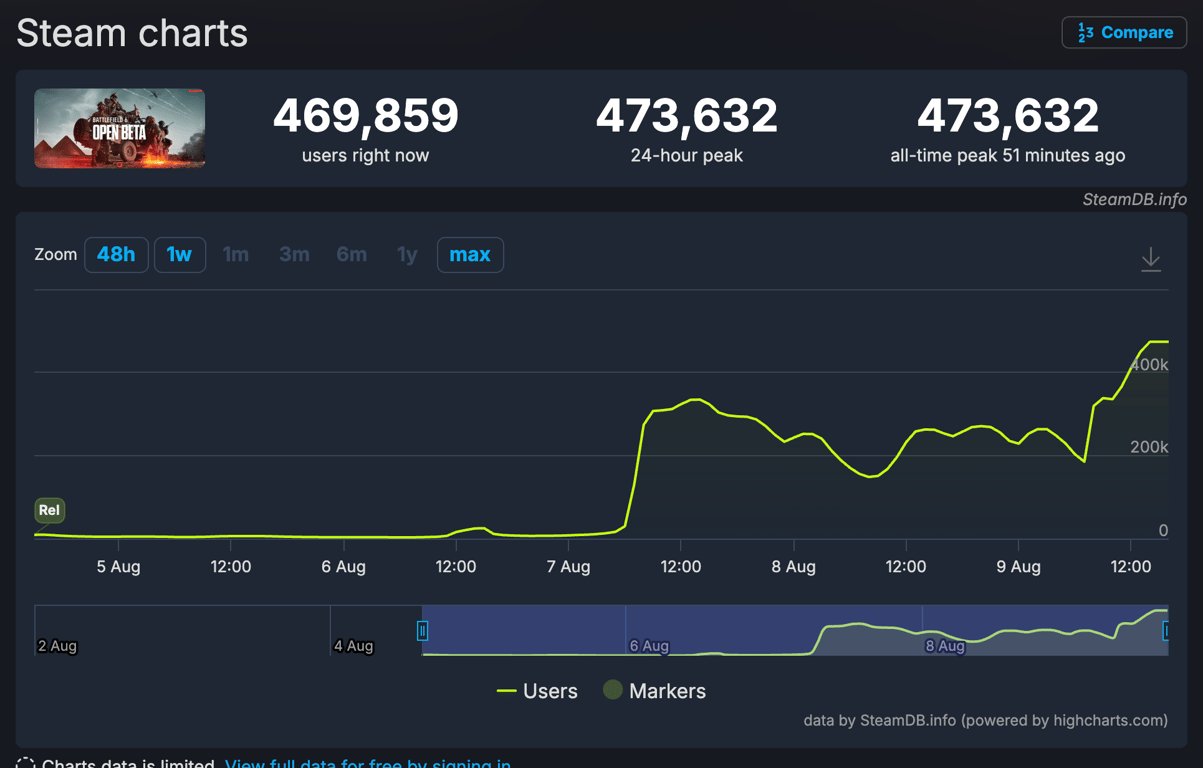Click the shaded navigator selection area

[795, 630]
